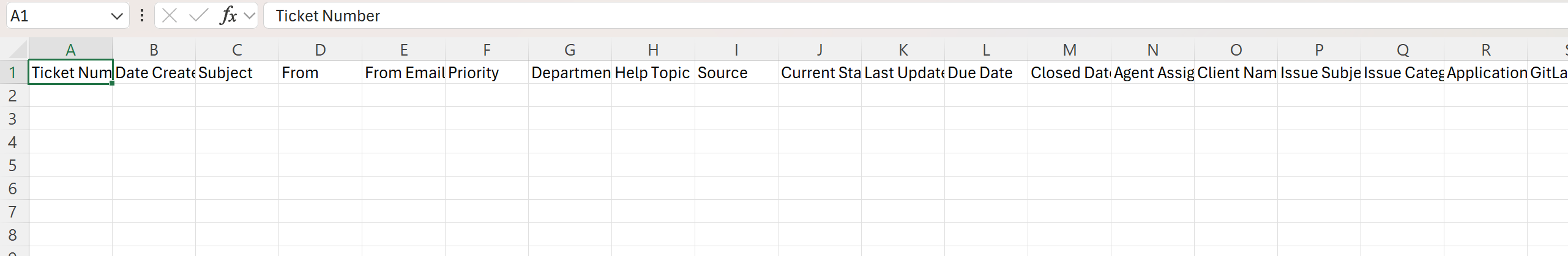Select column G by its header
Image resolution: width=1568 pixels, height=256 pixels.
(x=570, y=49)
